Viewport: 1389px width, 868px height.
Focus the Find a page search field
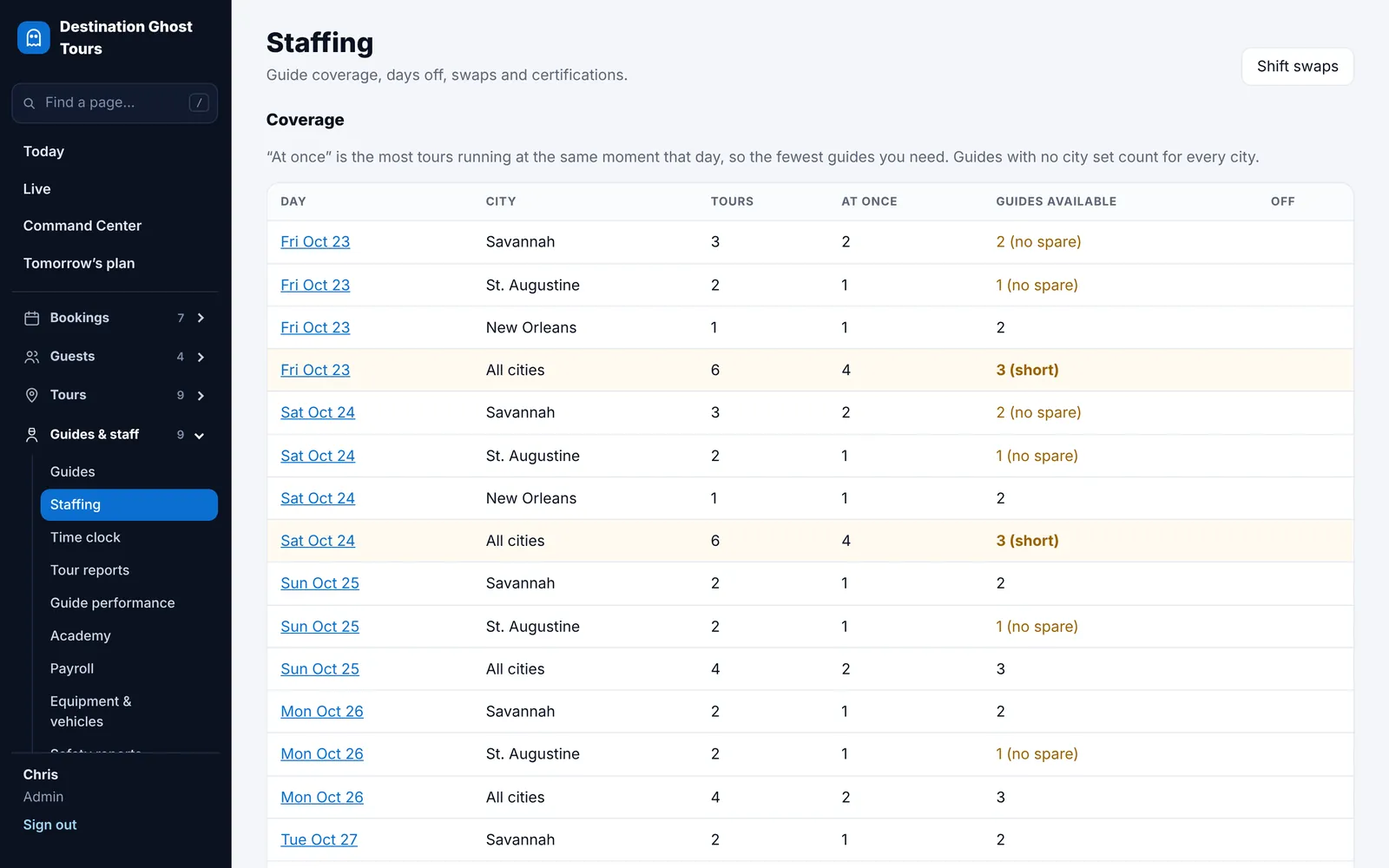tap(115, 103)
